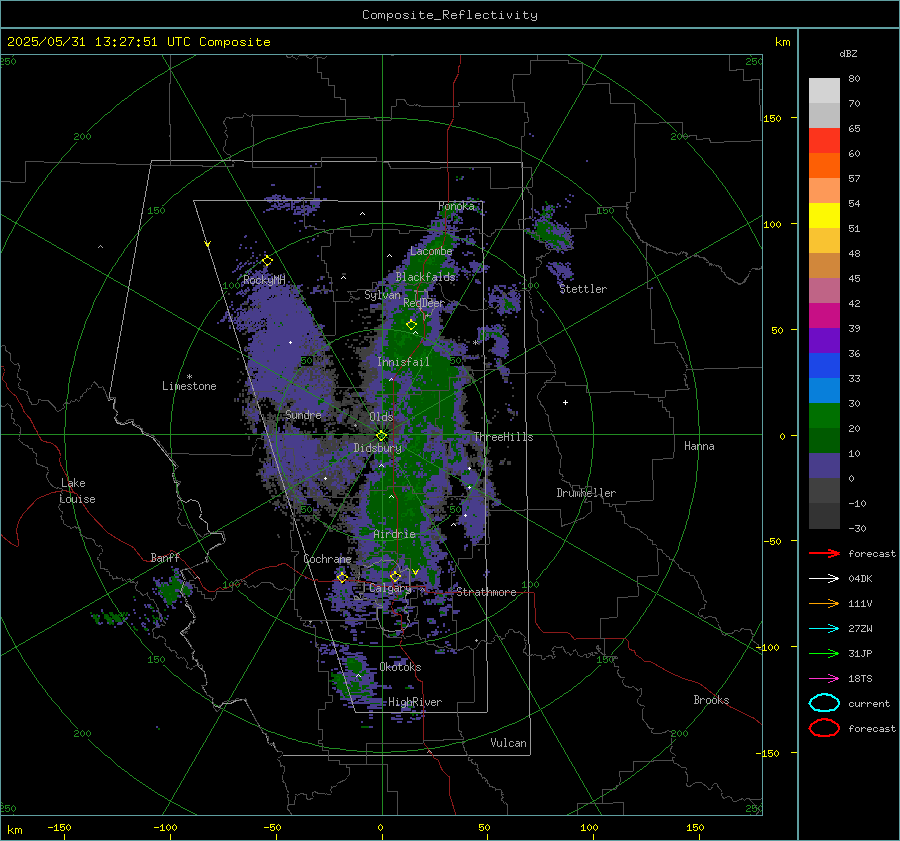Click the Okotoks city label

[x=400, y=667]
